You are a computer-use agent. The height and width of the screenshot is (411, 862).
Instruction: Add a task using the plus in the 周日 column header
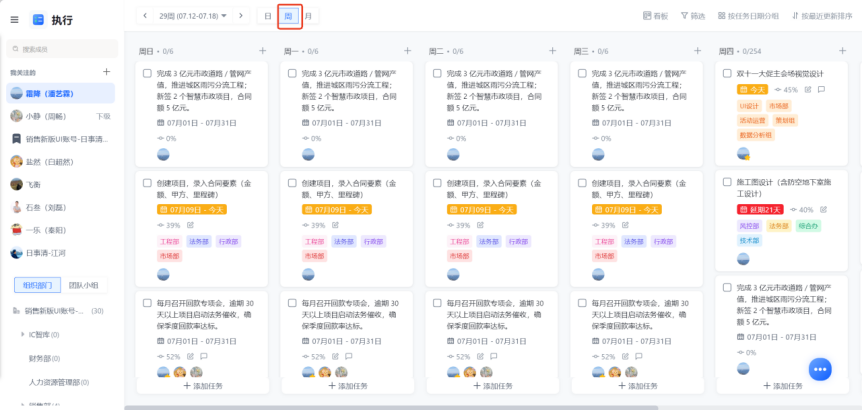tap(262, 51)
